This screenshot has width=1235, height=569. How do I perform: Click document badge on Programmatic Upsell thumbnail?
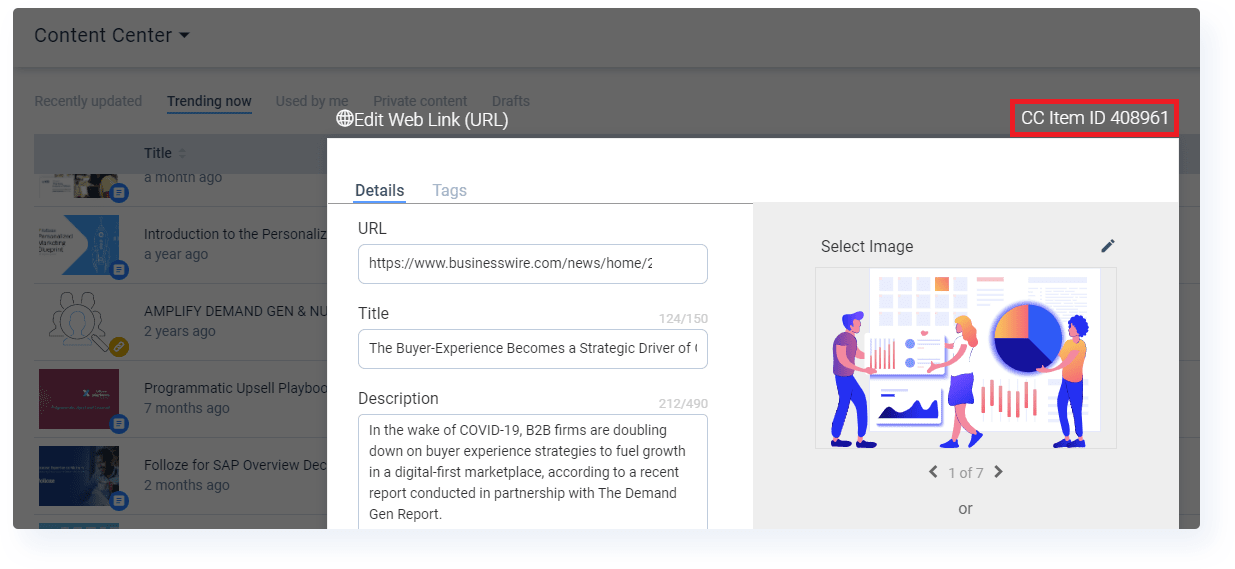click(x=119, y=423)
